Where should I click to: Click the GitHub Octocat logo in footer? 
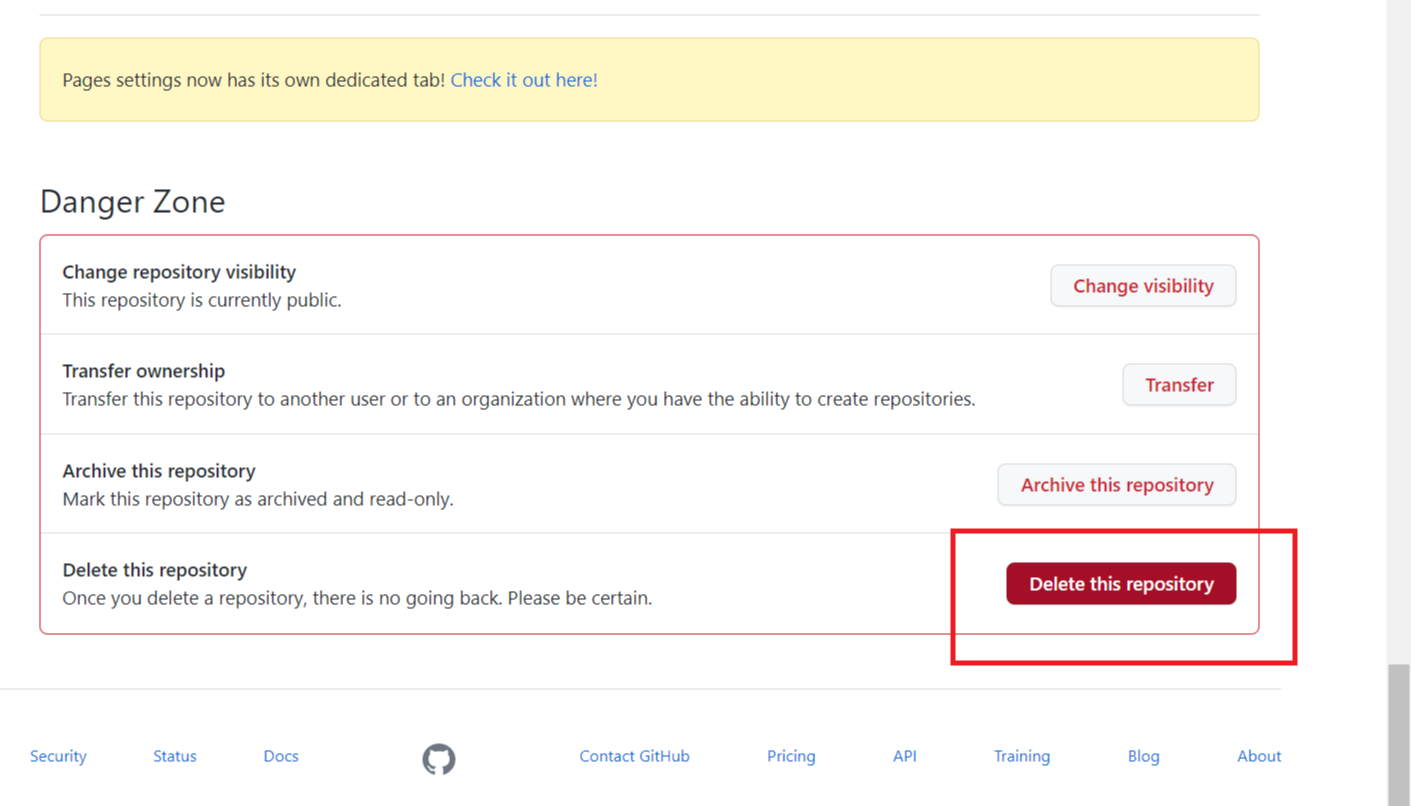[x=438, y=759]
